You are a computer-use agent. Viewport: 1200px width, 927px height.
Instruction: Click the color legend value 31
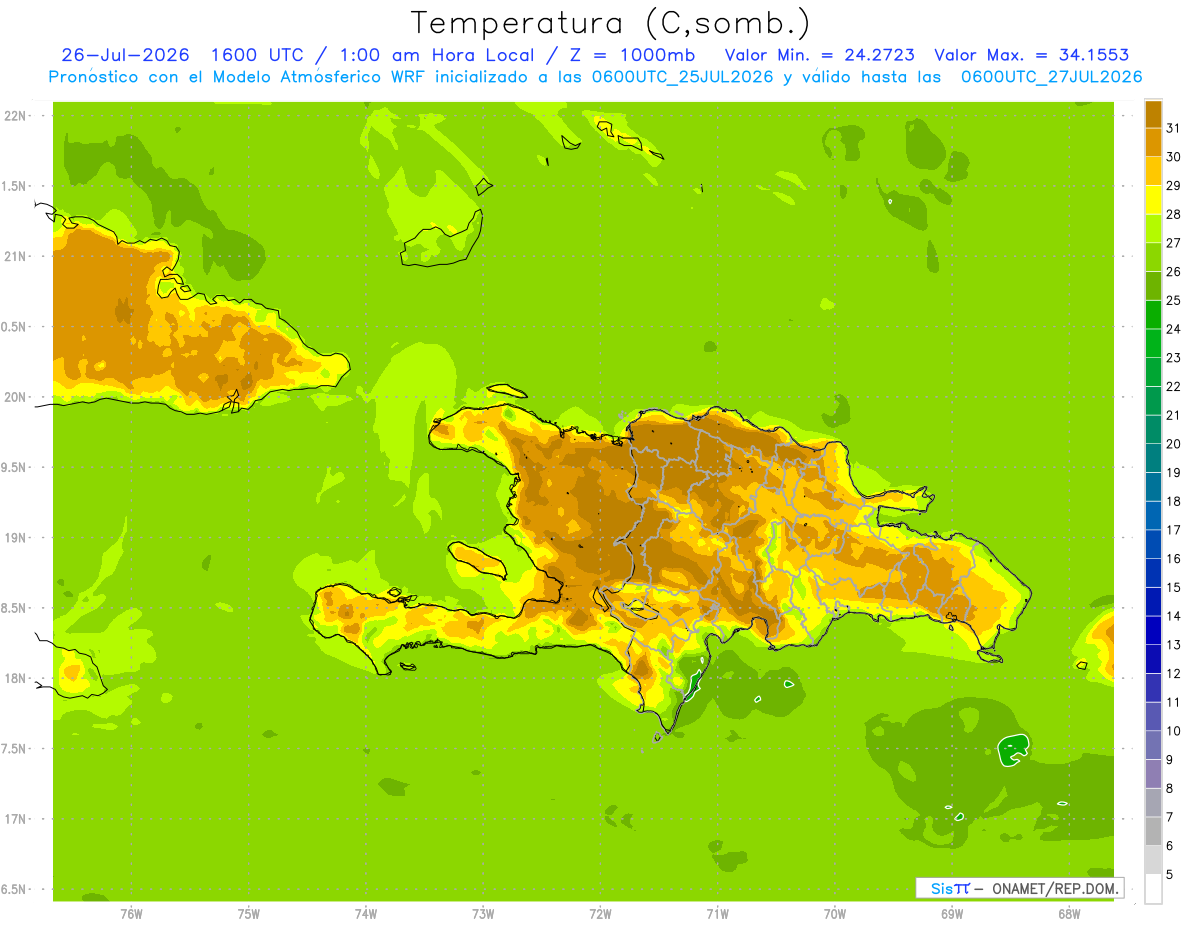(1173, 128)
